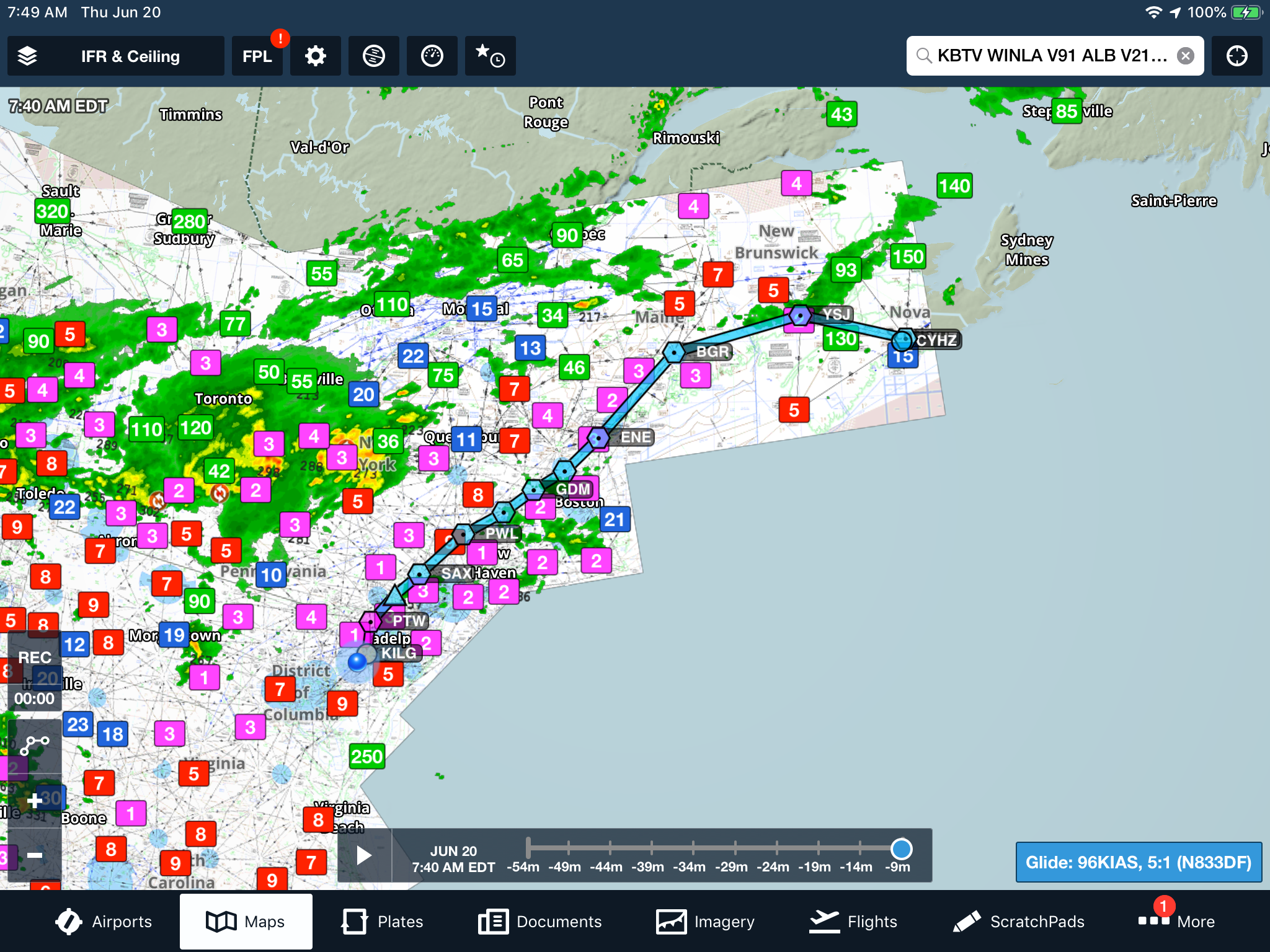Clear the route search text
Screen dimensions: 1270x952
point(1186,56)
